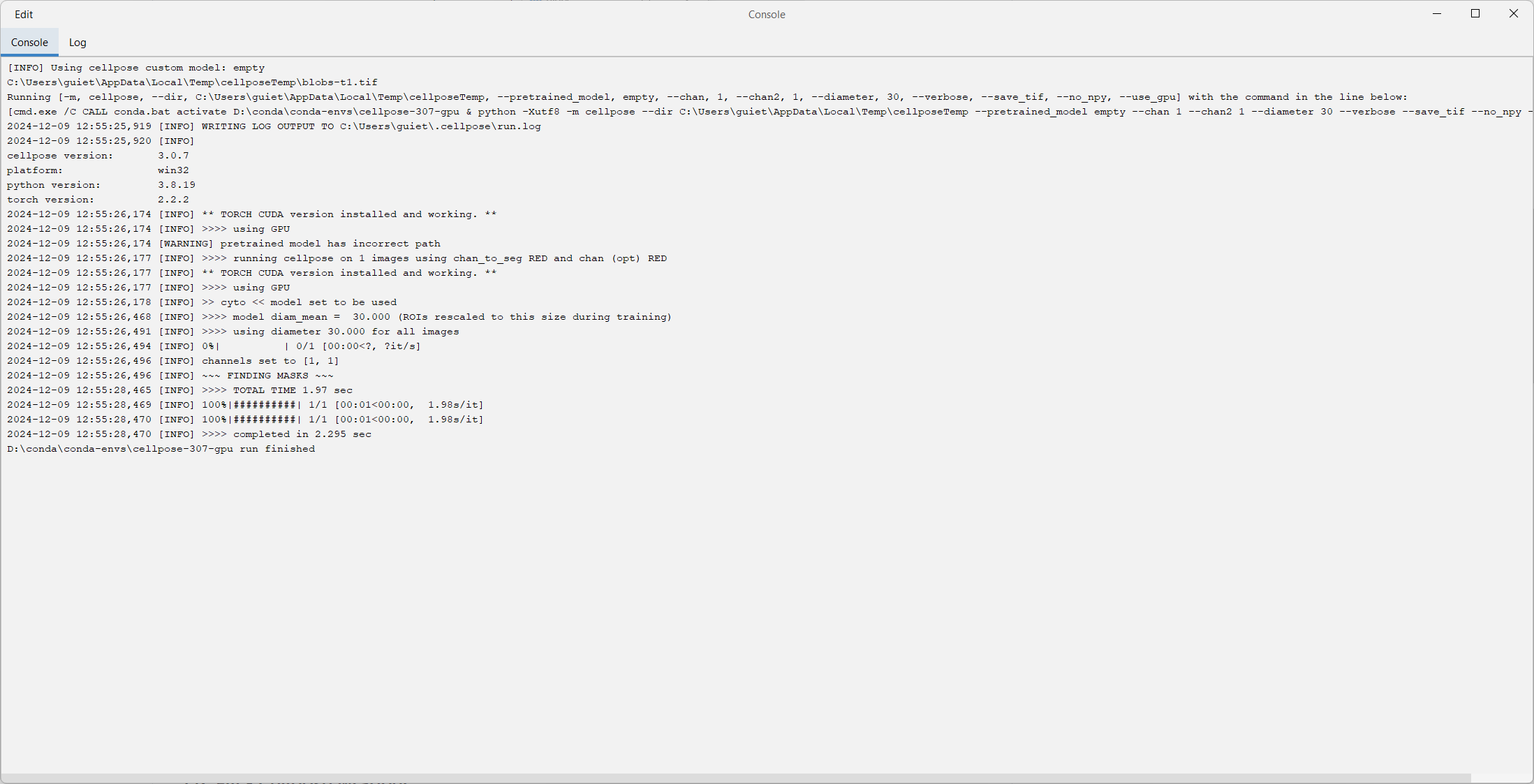Minimize the Console window
The width and height of the screenshot is (1534, 784).
pos(1437,14)
